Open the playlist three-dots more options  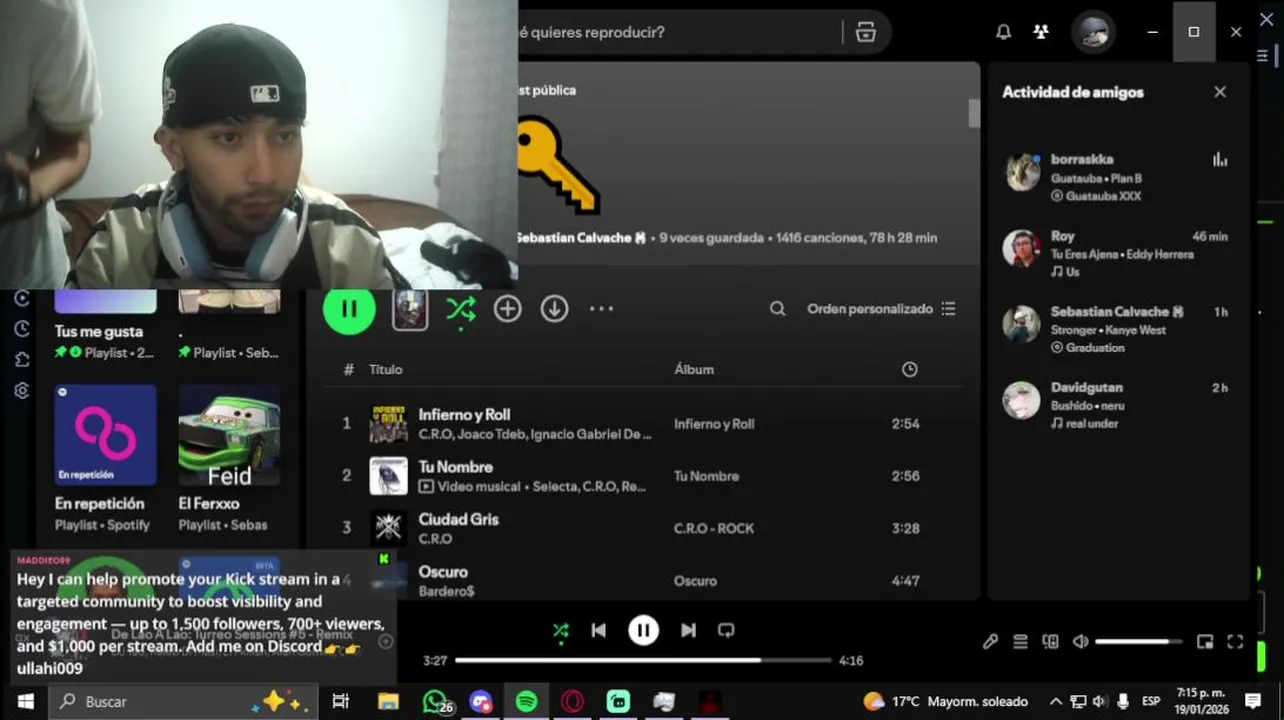(x=601, y=309)
